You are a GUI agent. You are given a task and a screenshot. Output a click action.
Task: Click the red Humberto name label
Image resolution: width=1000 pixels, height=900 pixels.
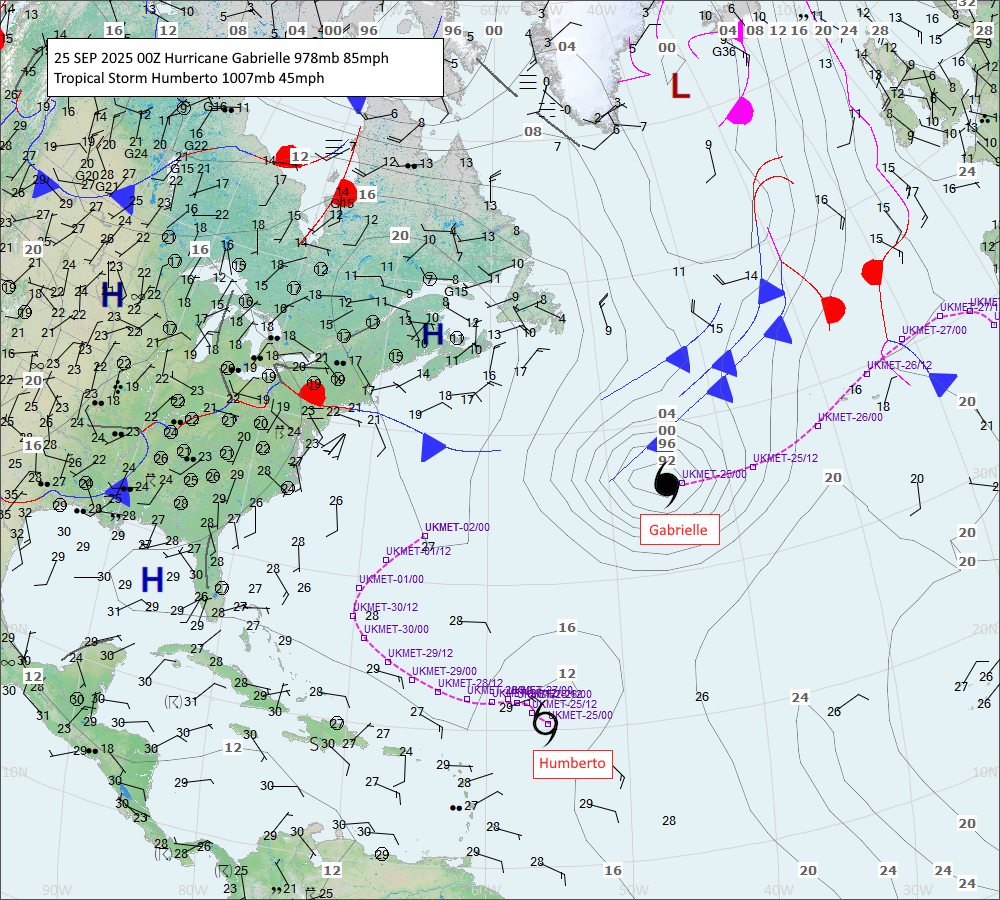point(572,763)
